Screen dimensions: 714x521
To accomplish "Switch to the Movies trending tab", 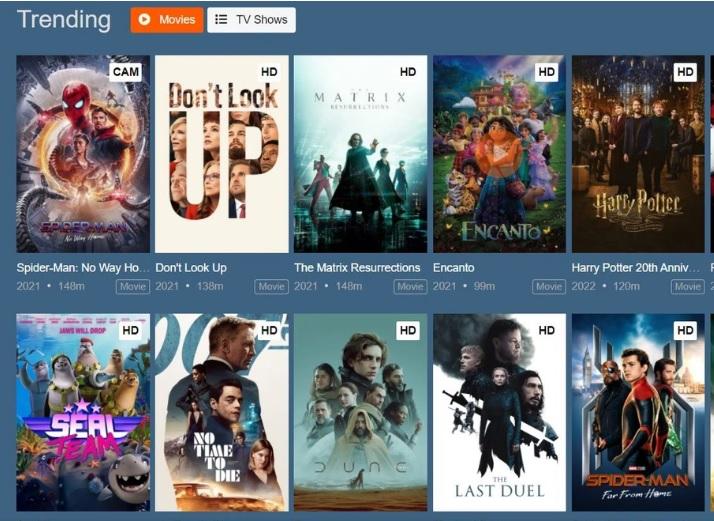I will [167, 20].
